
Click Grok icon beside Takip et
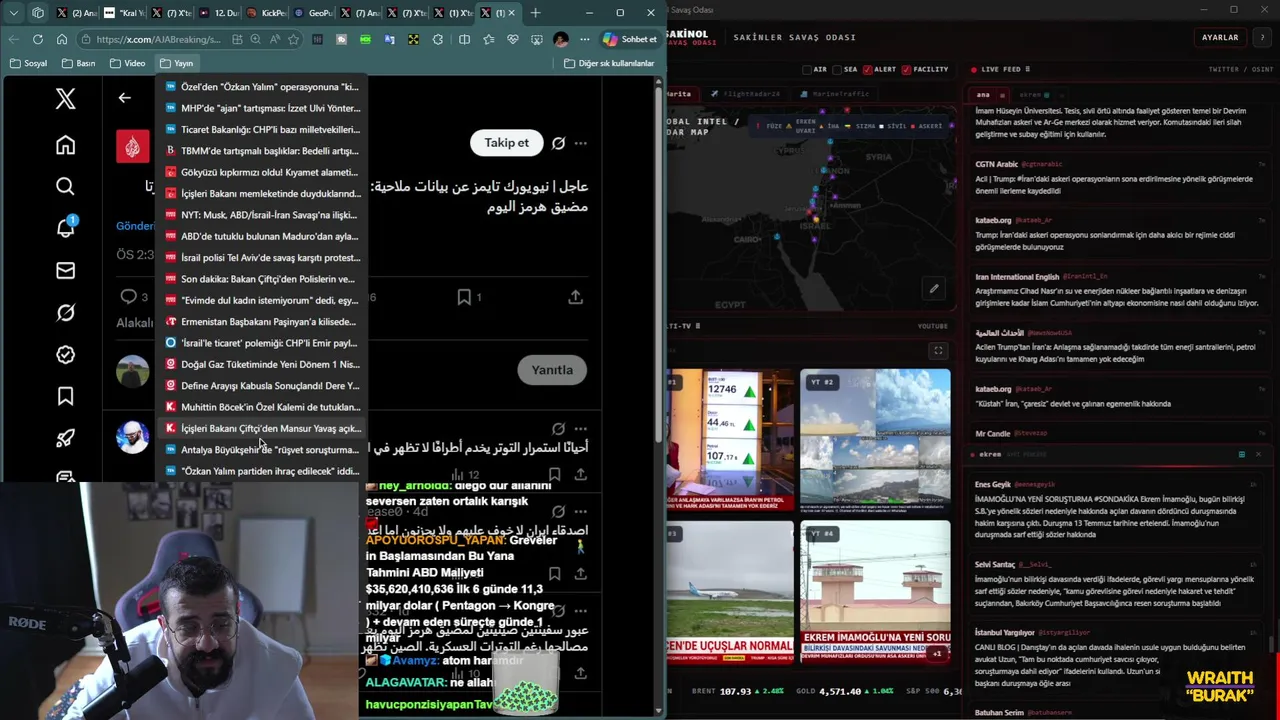[558, 143]
